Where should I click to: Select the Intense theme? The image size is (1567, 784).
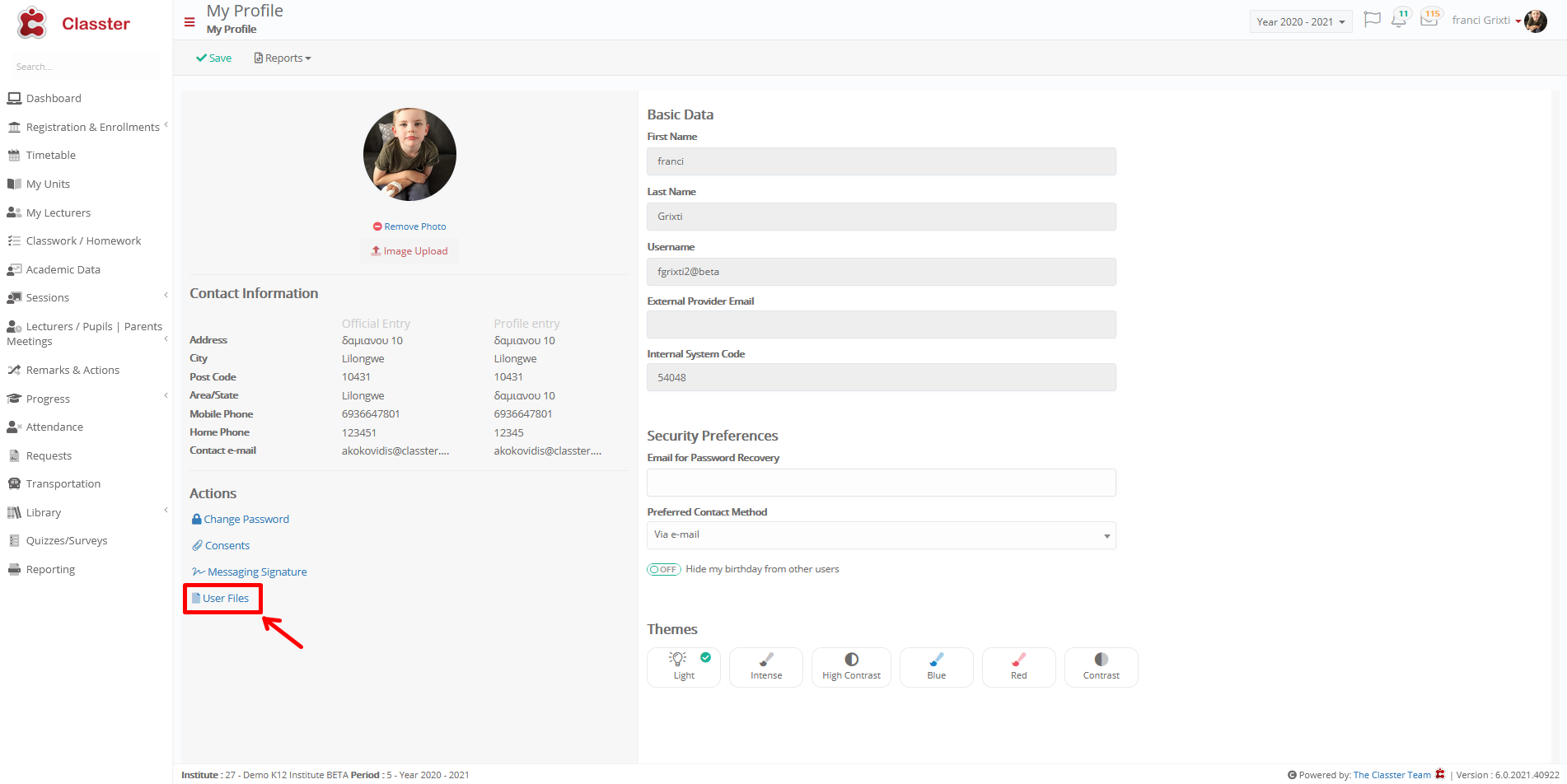click(x=766, y=667)
